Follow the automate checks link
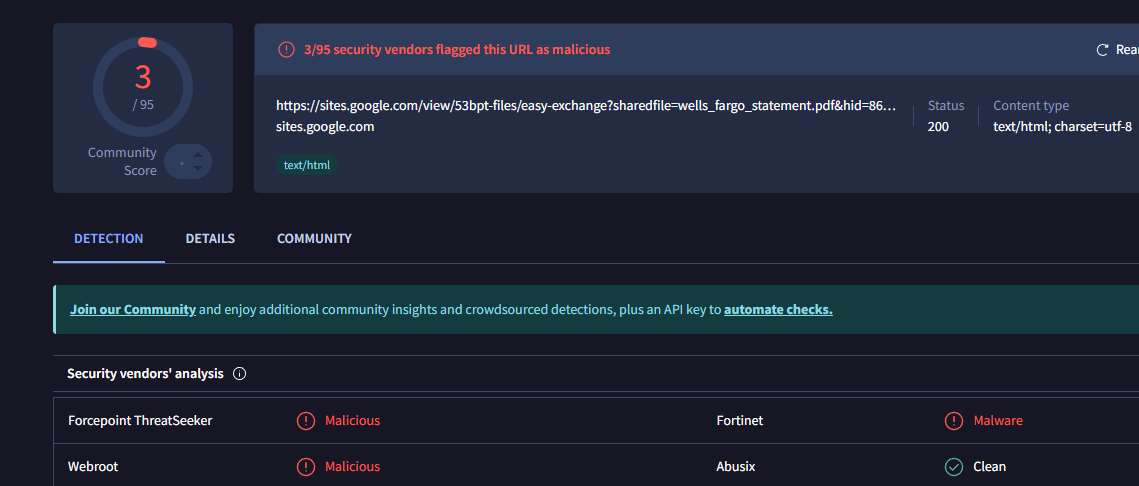Screen dimensions: 1139x486 point(778,309)
